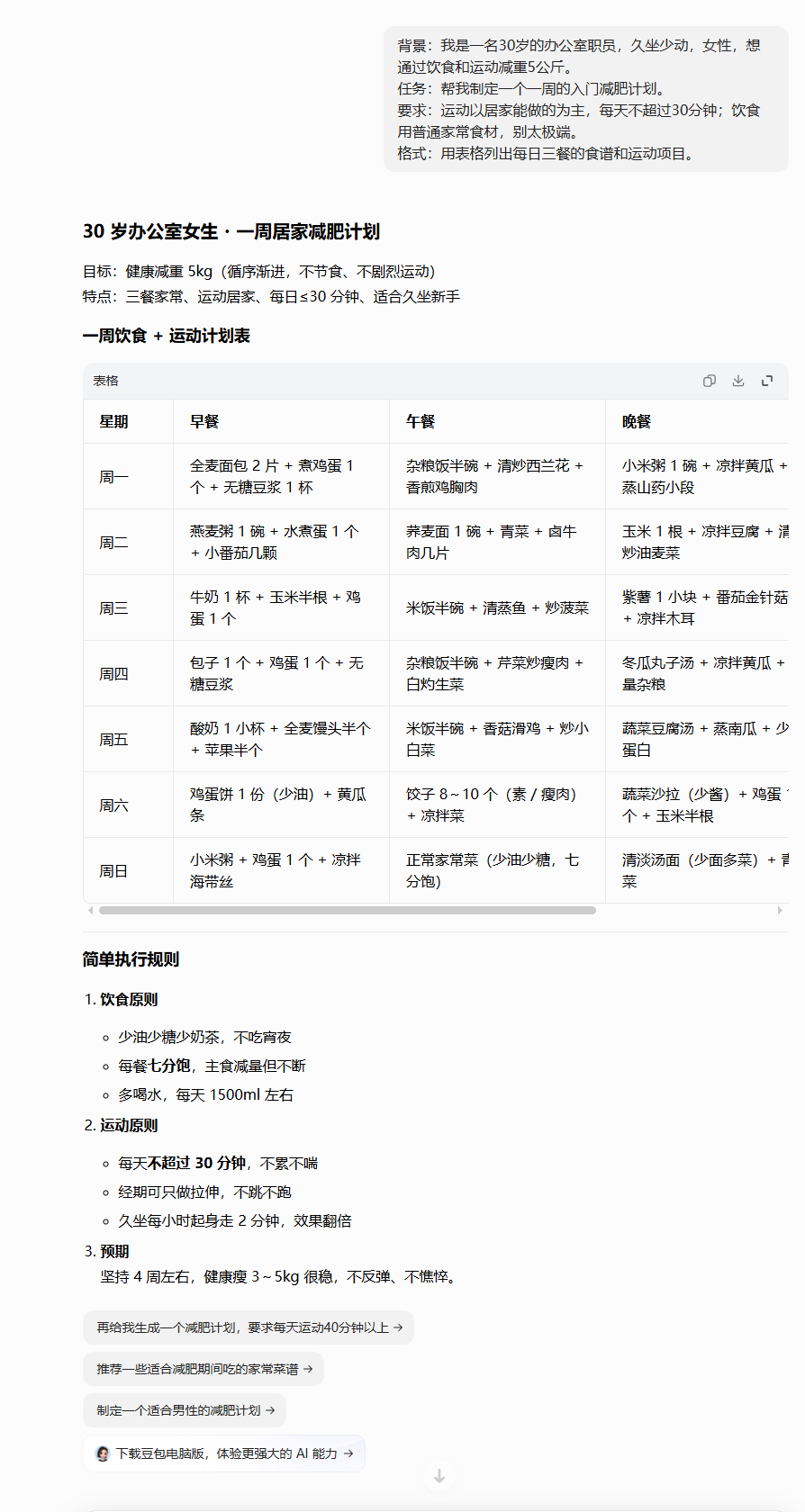Expand the table to fullscreen view

click(767, 381)
